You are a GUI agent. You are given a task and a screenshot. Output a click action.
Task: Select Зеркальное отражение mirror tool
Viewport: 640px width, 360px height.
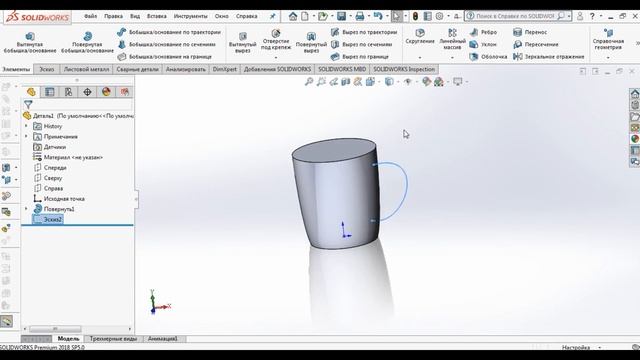tap(549, 57)
